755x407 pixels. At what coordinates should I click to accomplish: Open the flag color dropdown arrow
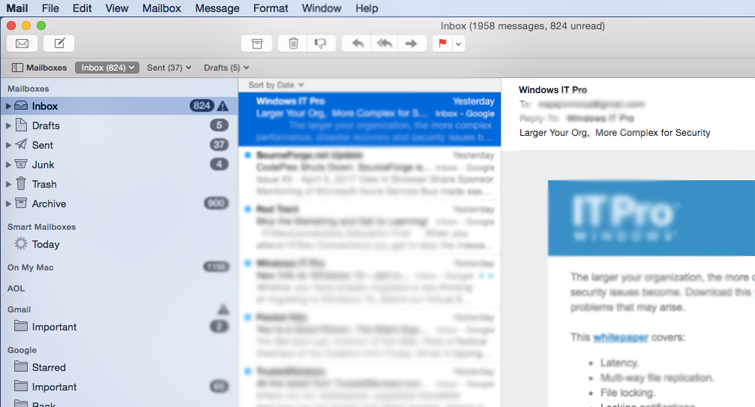(458, 44)
